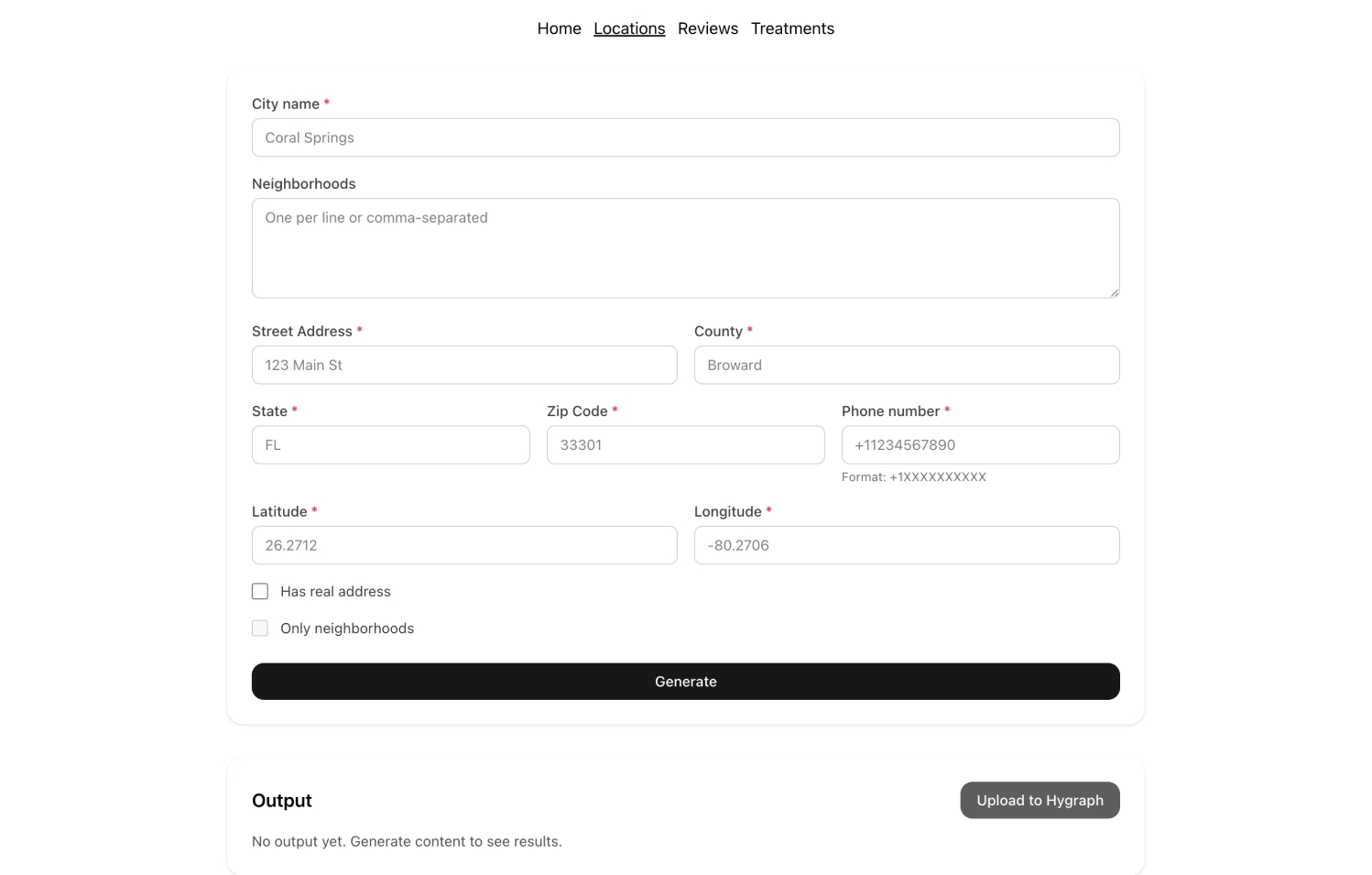Click the Longitude input field
Viewport: 1372px width, 875px height.
[906, 545]
